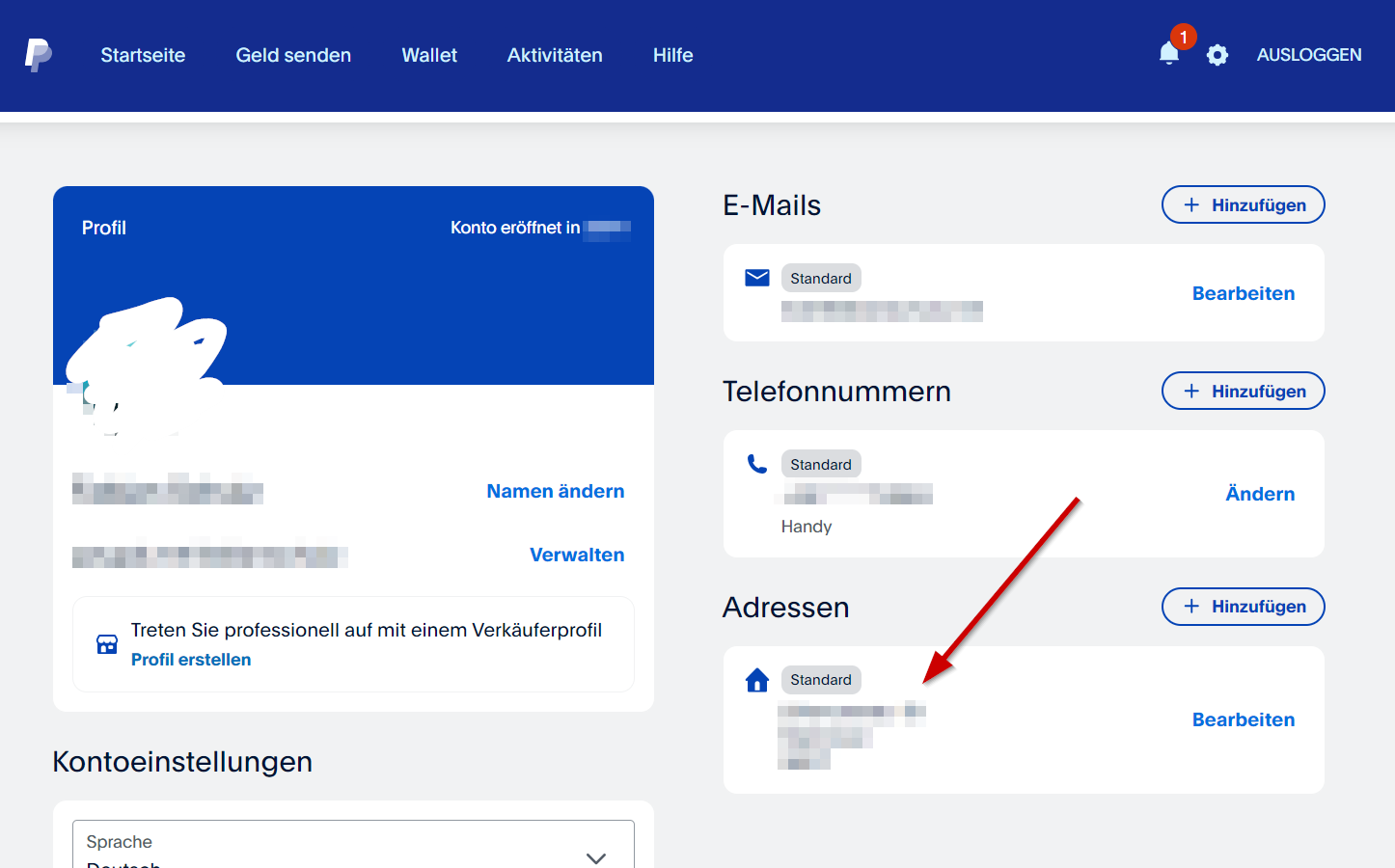Click Bearbeiten for the standard address

coord(1244,719)
